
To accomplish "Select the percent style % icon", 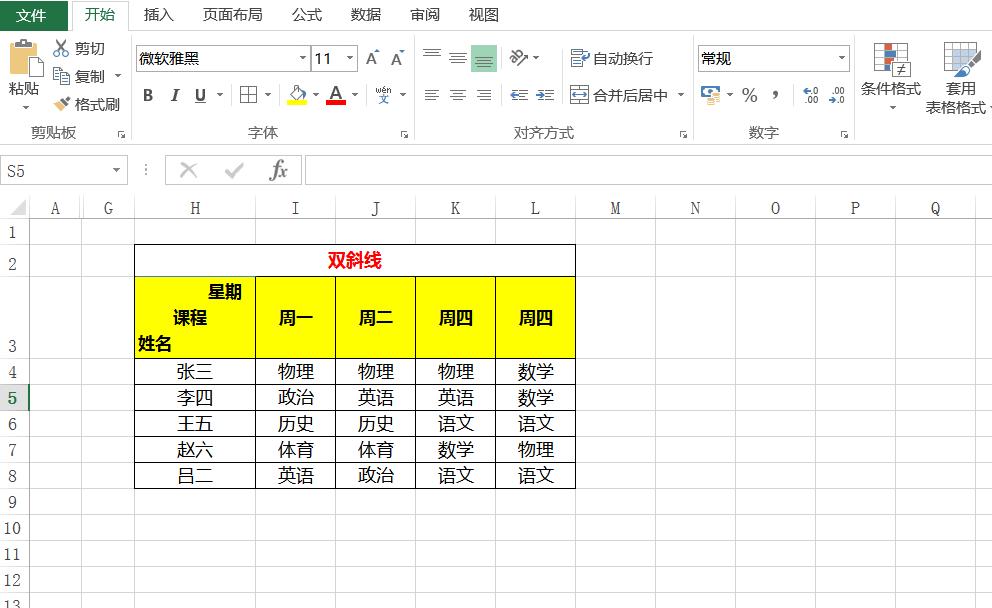I will (752, 96).
